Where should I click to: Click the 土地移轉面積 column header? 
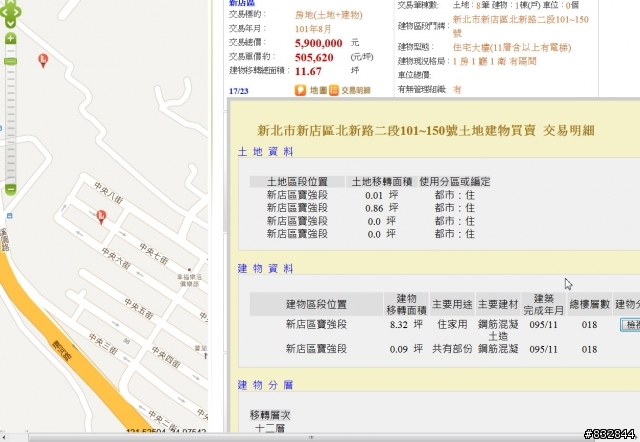tap(382, 182)
